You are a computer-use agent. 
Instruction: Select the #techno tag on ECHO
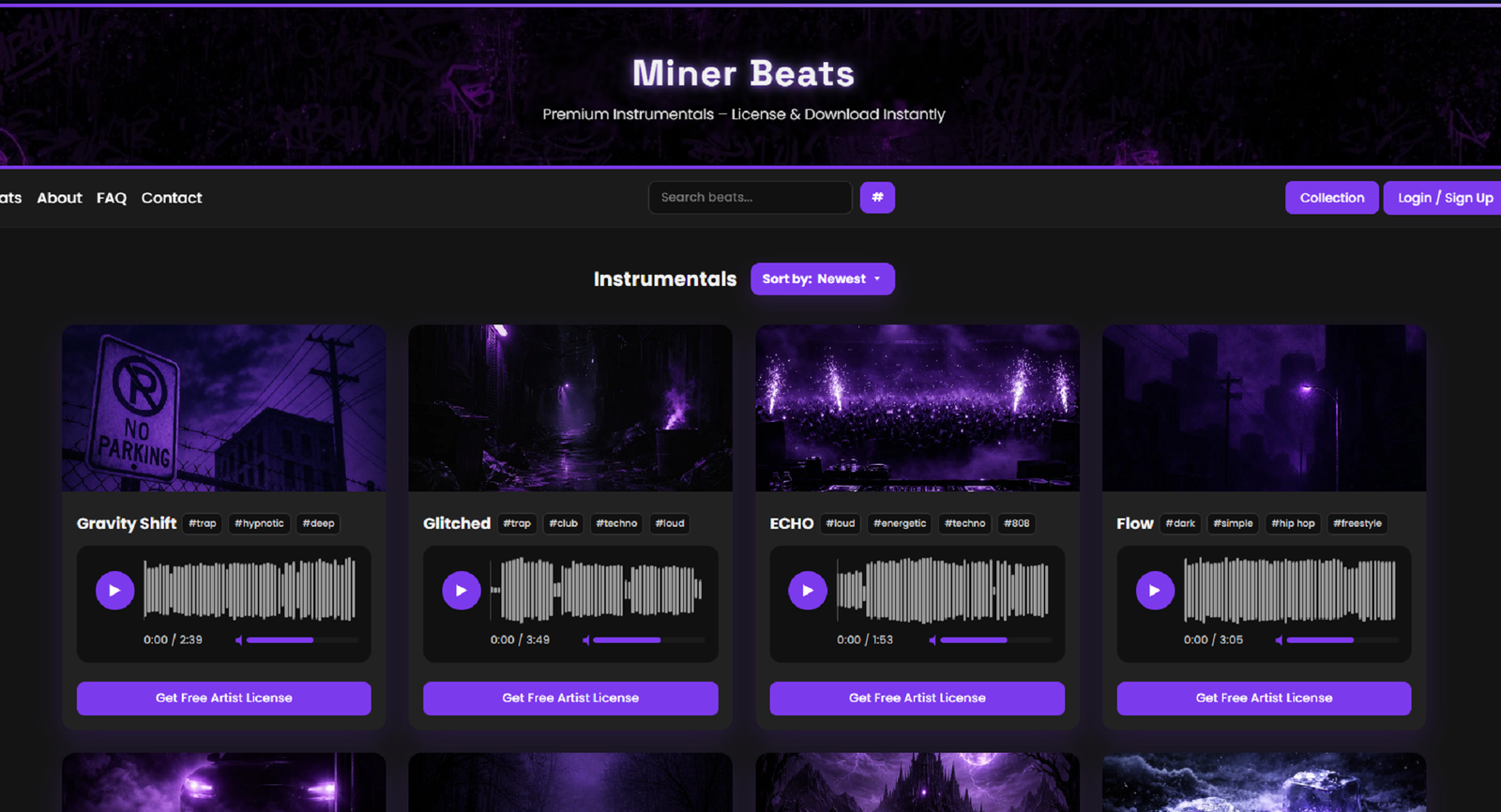pos(965,524)
